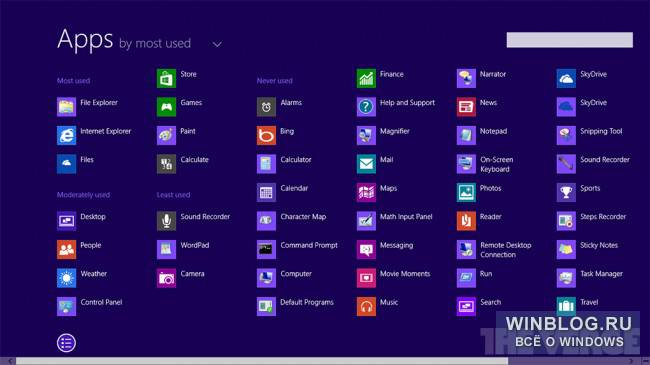Click the 'Most used' group heading
650x365 pixels.
tap(73, 81)
